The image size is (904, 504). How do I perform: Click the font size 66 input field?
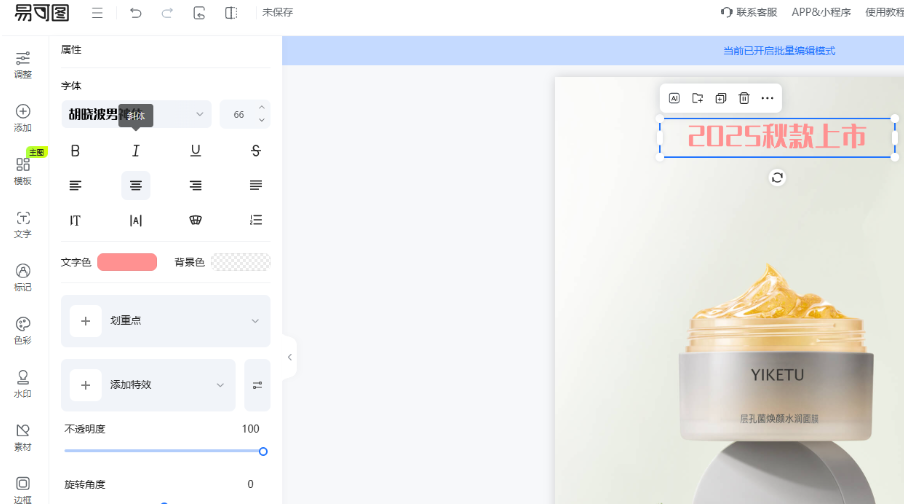(239, 115)
